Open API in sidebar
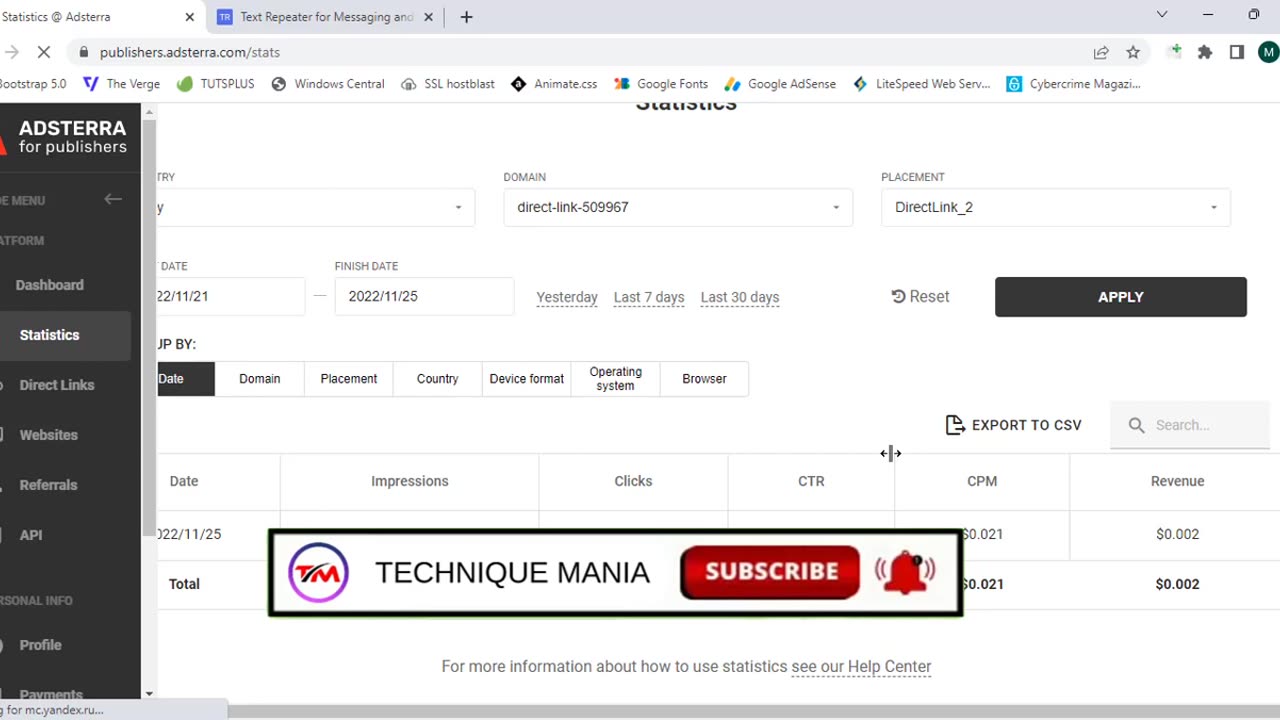The height and width of the screenshot is (720, 1280). [x=31, y=535]
